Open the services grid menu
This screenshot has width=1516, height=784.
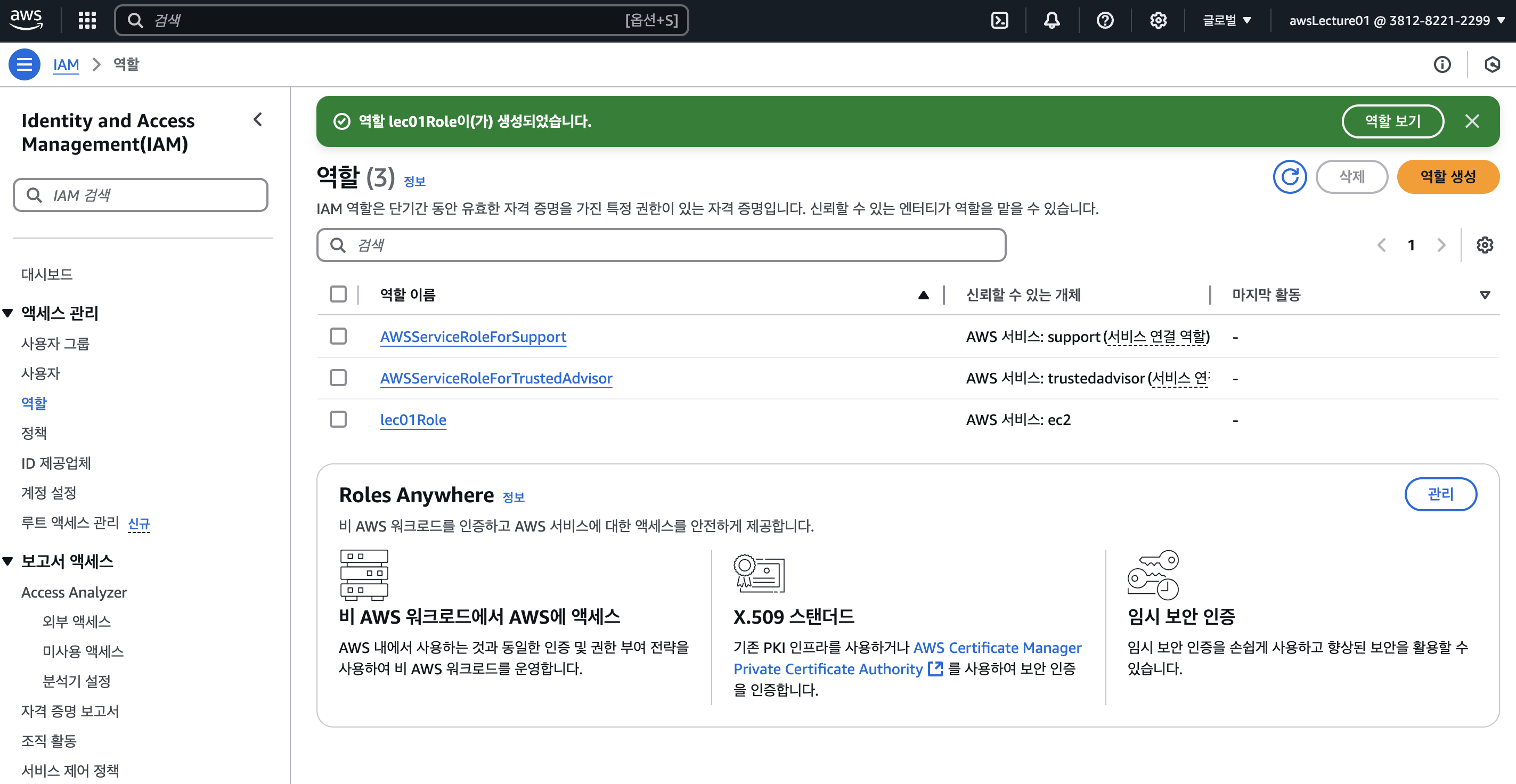pyautogui.click(x=87, y=20)
